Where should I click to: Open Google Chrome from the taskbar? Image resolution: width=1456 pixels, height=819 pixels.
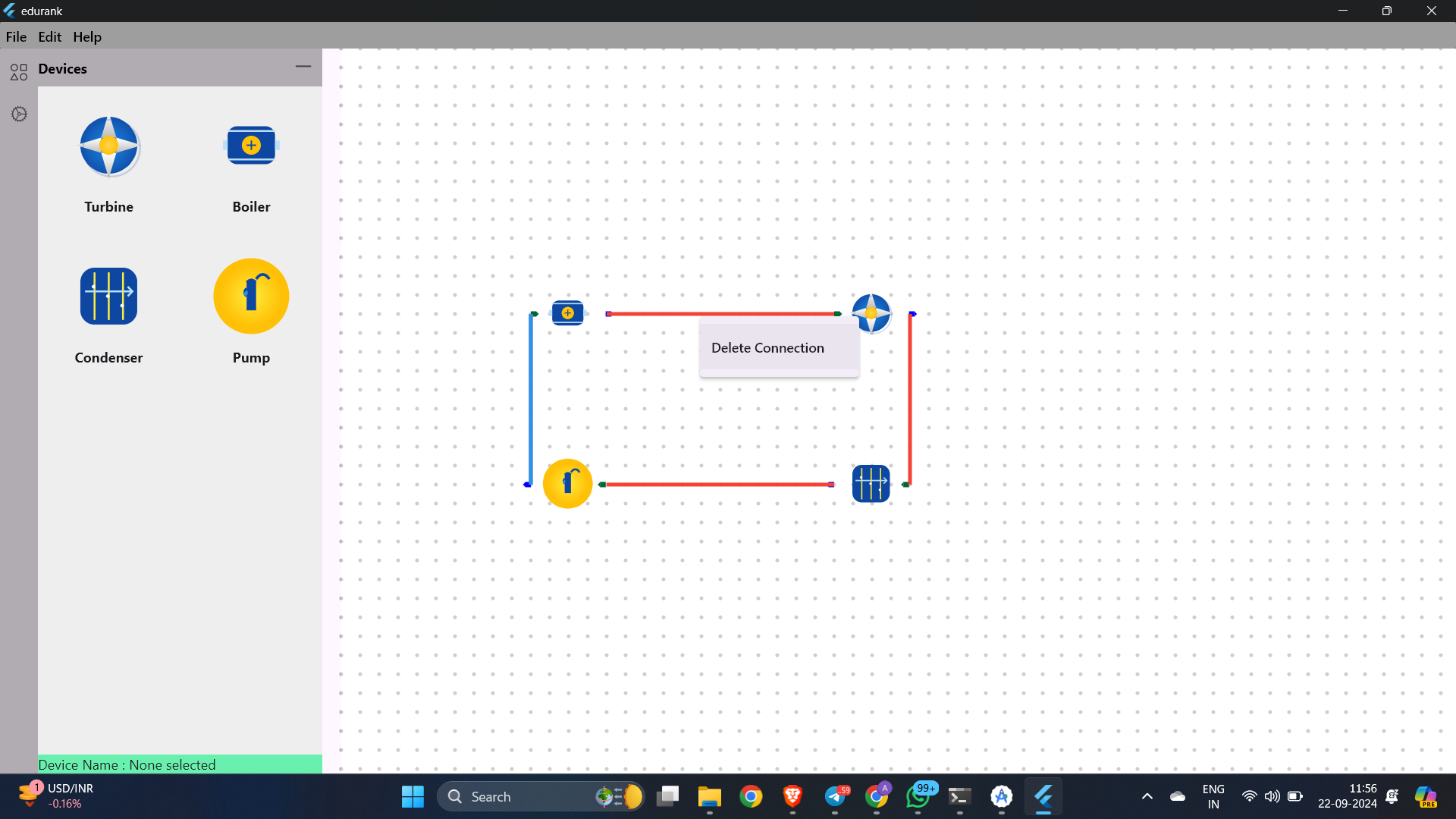pos(752,796)
